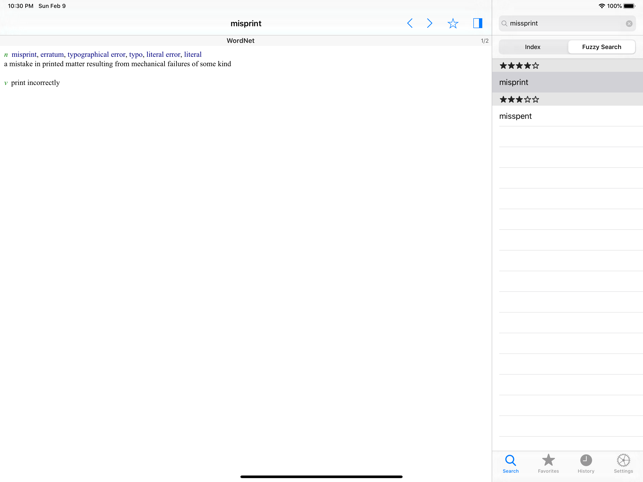Clear the search field with the x icon

(629, 24)
